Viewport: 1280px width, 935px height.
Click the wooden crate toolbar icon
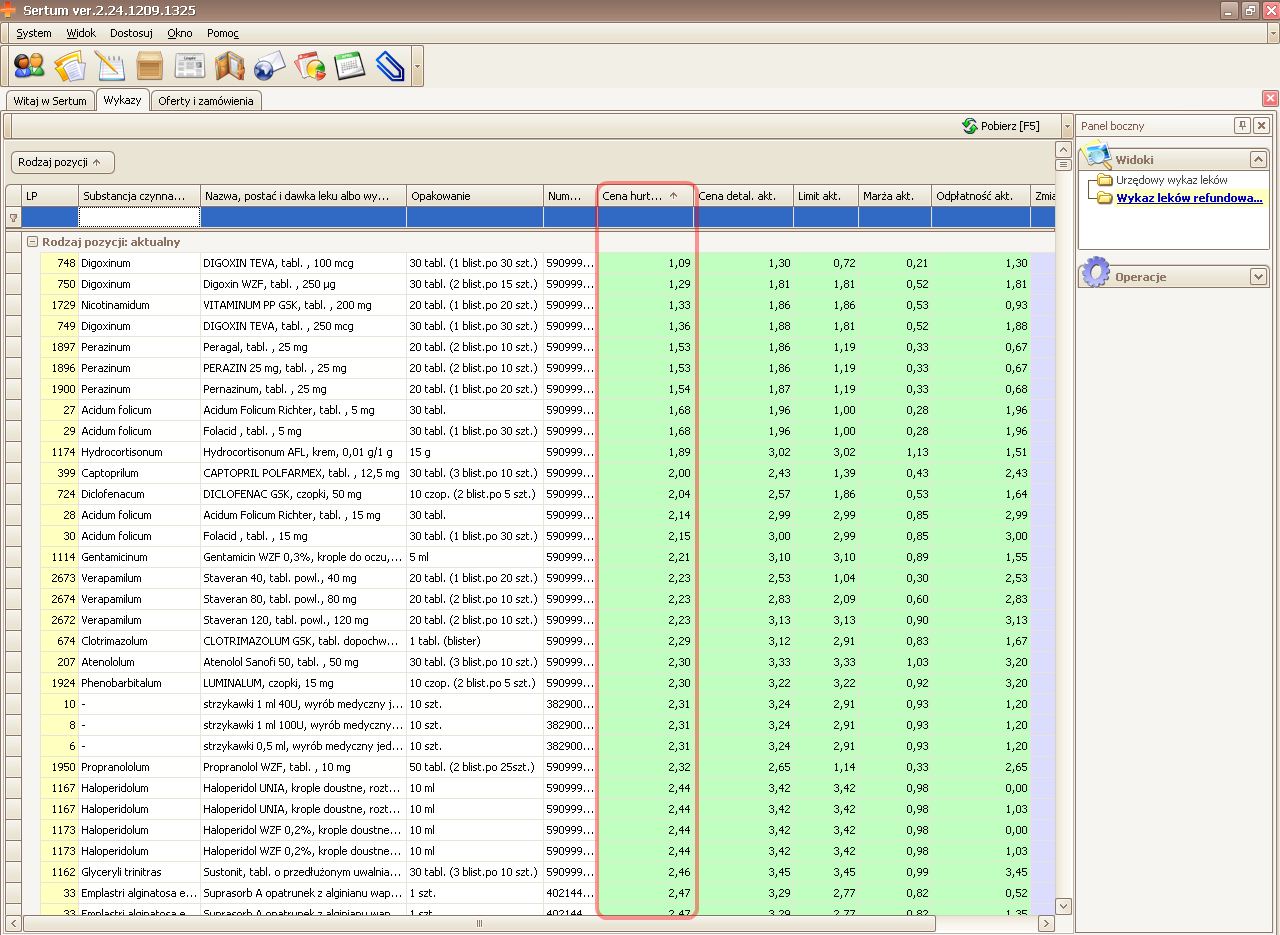[149, 66]
